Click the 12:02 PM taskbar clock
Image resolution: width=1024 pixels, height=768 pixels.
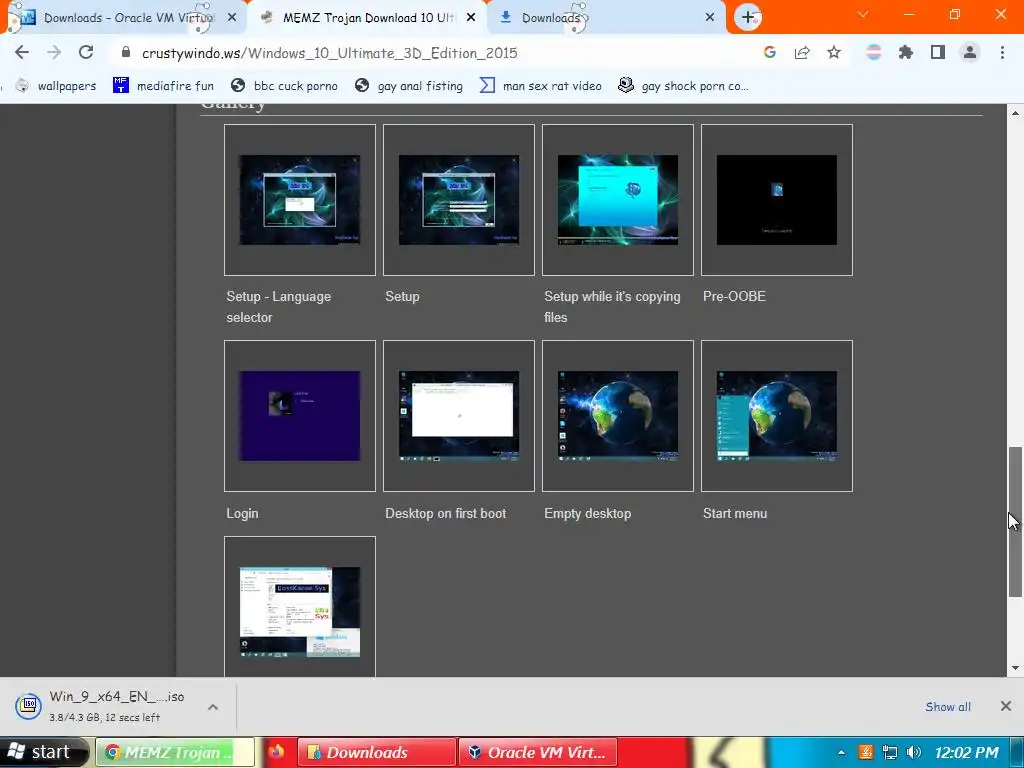[x=967, y=752]
